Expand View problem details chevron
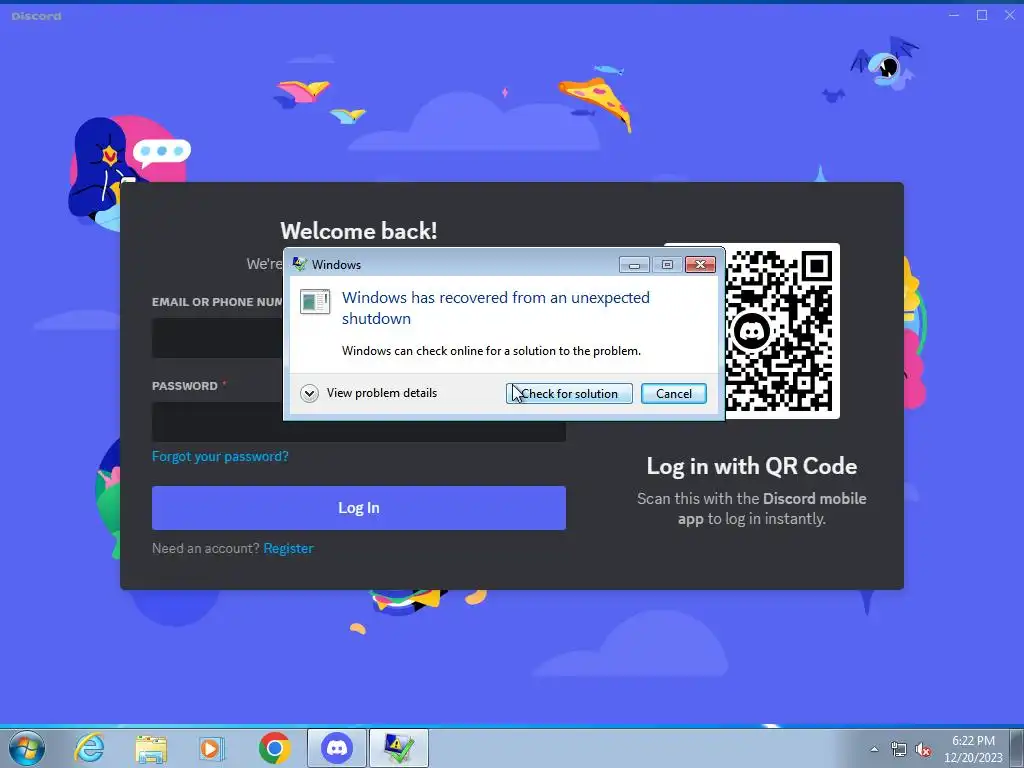Screen dimensions: 1024x768 pos(309,393)
